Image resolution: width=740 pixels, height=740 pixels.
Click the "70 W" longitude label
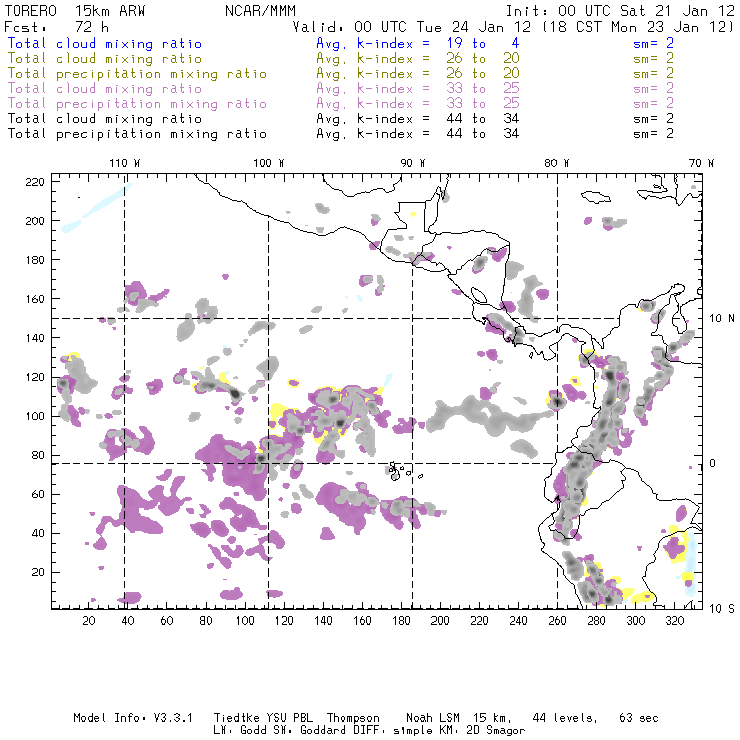pyautogui.click(x=702, y=162)
